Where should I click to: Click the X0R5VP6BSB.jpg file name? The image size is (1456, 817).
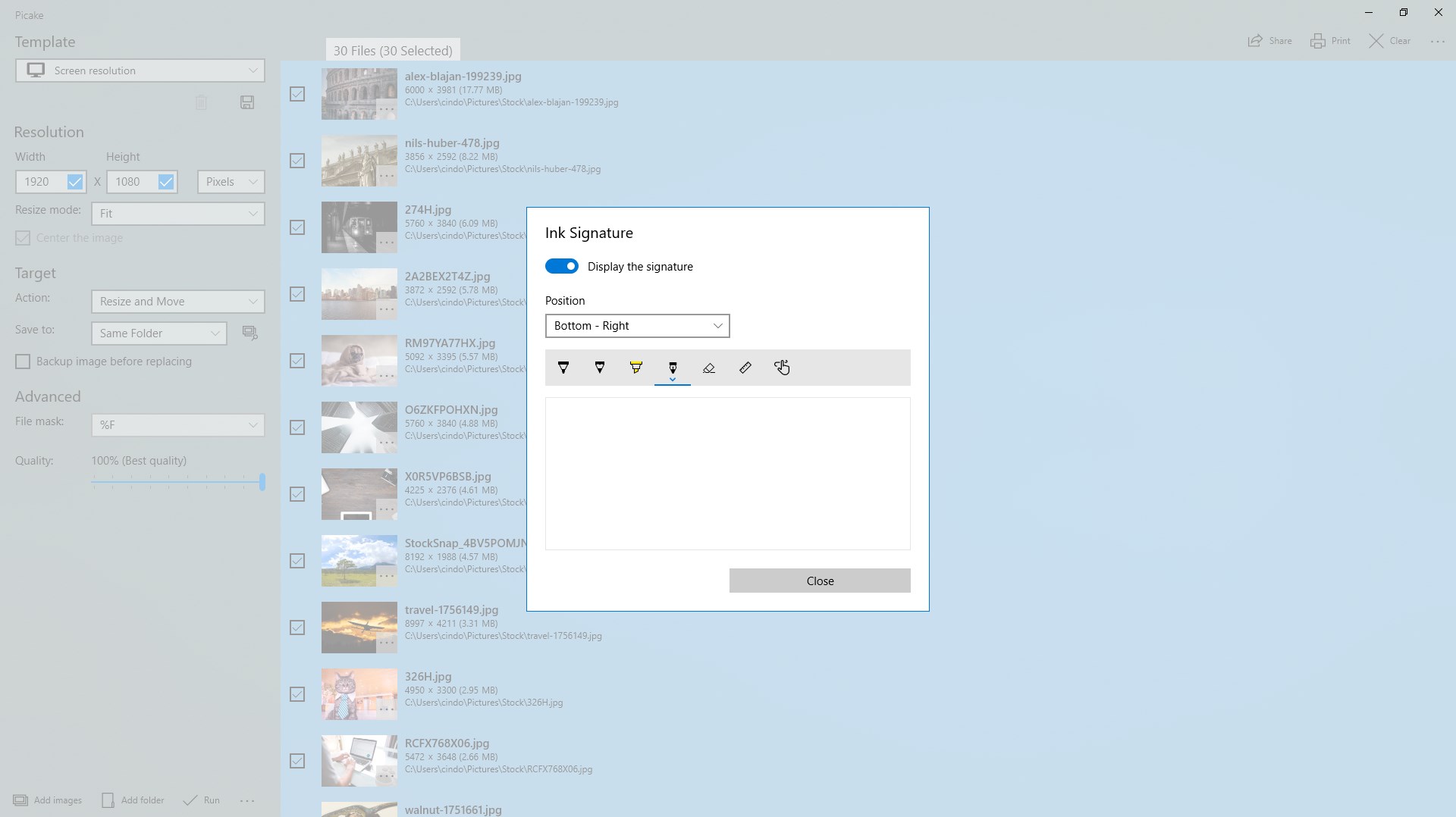click(448, 476)
